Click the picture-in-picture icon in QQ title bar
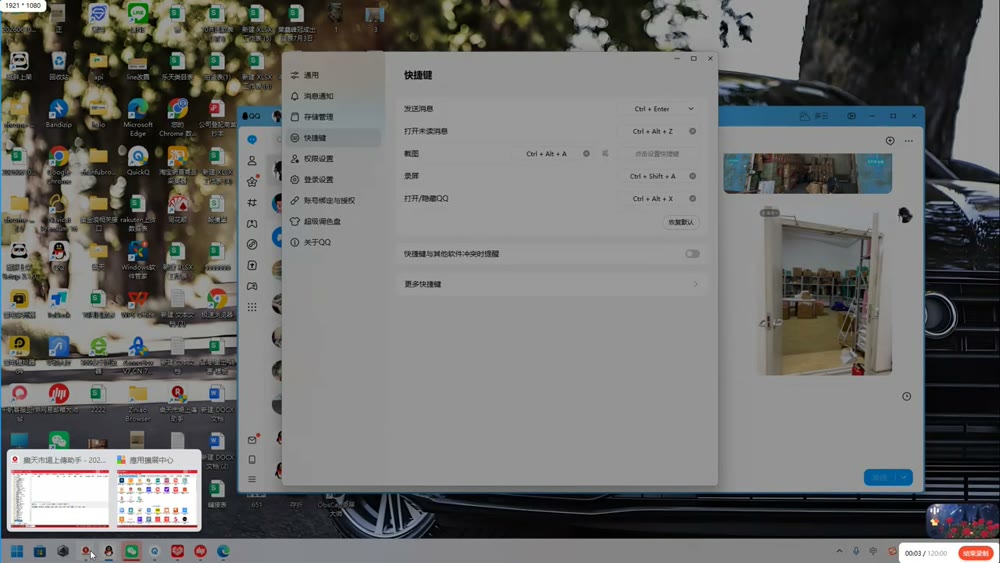This screenshot has width=1000, height=563. pos(851,116)
